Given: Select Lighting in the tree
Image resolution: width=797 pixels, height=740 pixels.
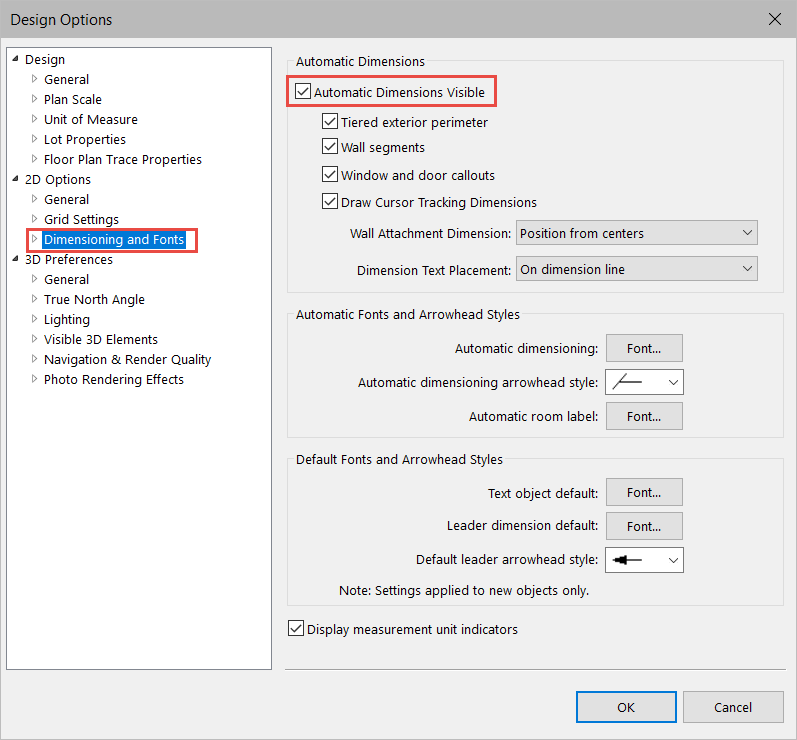Looking at the screenshot, I should 67,319.
